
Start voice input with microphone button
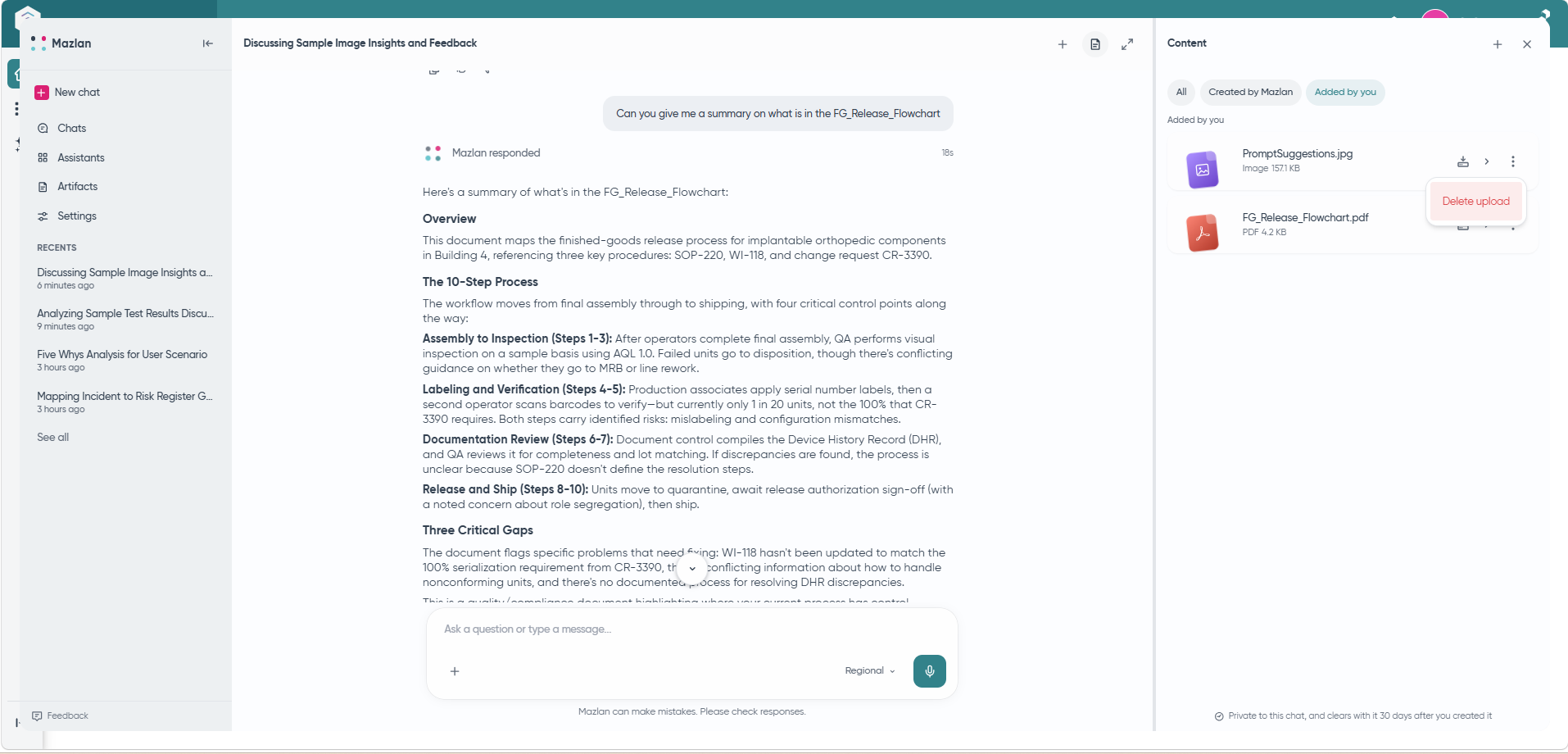pyautogui.click(x=930, y=670)
